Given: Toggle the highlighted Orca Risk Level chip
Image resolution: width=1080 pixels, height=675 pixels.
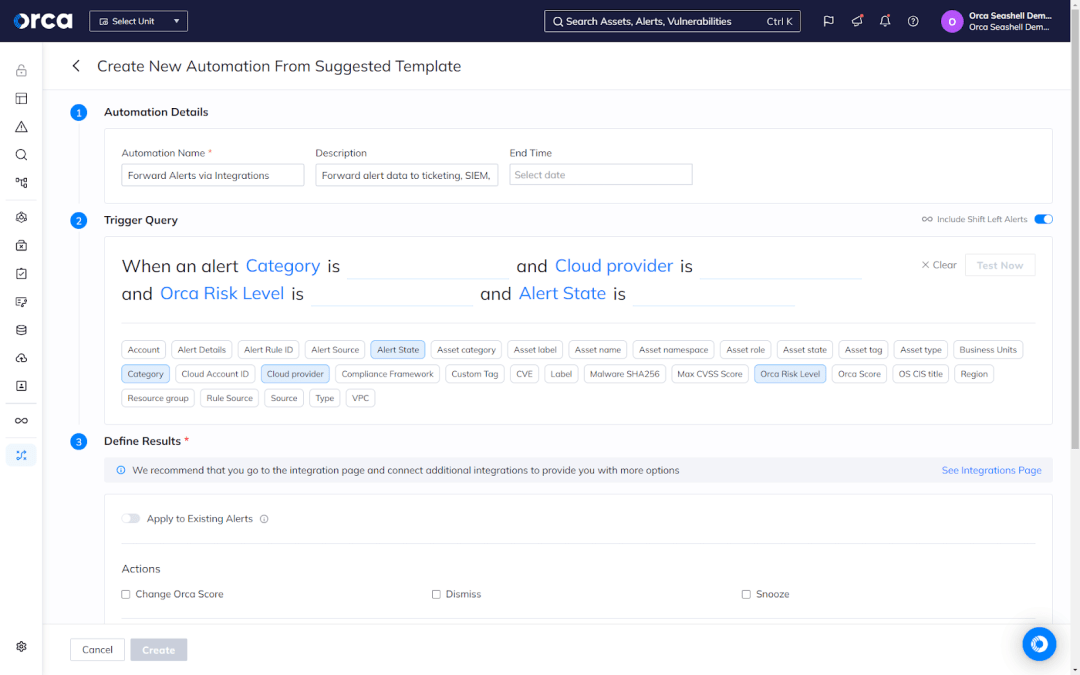Looking at the screenshot, I should click(790, 374).
